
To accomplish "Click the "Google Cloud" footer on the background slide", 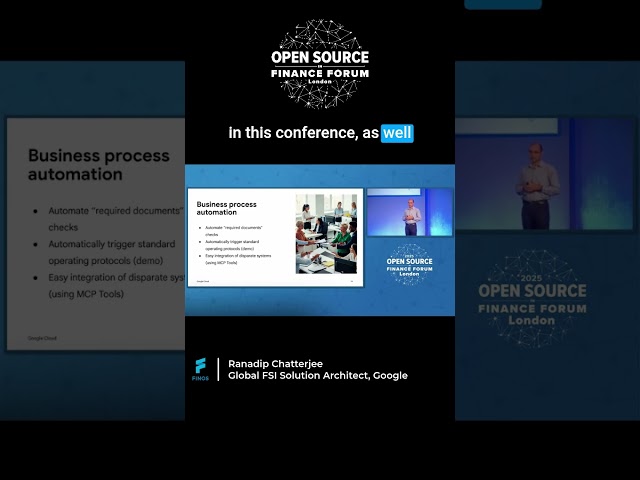I will [x=42, y=338].
